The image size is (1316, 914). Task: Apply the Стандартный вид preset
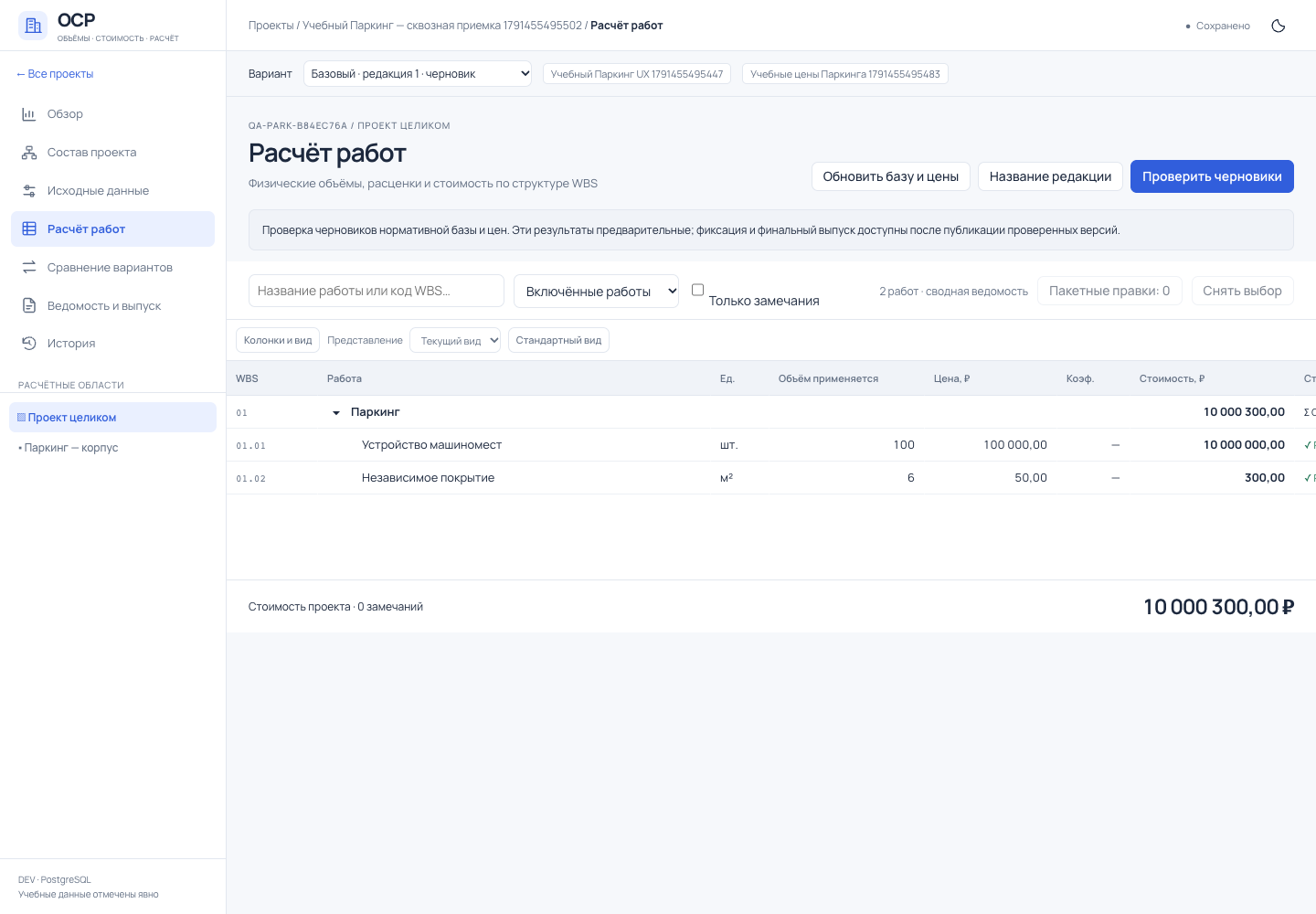point(558,340)
